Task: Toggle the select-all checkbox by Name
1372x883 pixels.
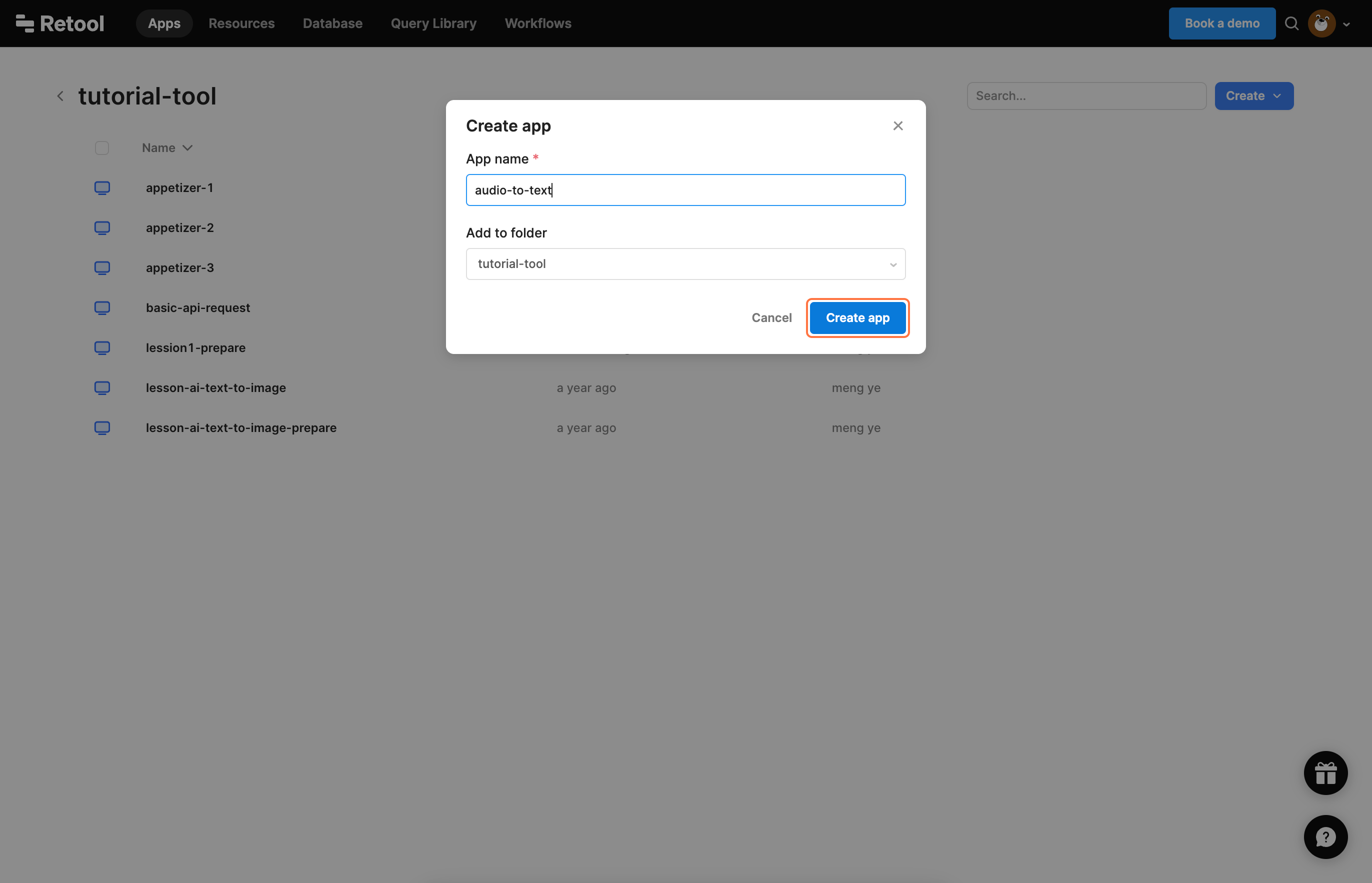Action: pyautogui.click(x=102, y=148)
